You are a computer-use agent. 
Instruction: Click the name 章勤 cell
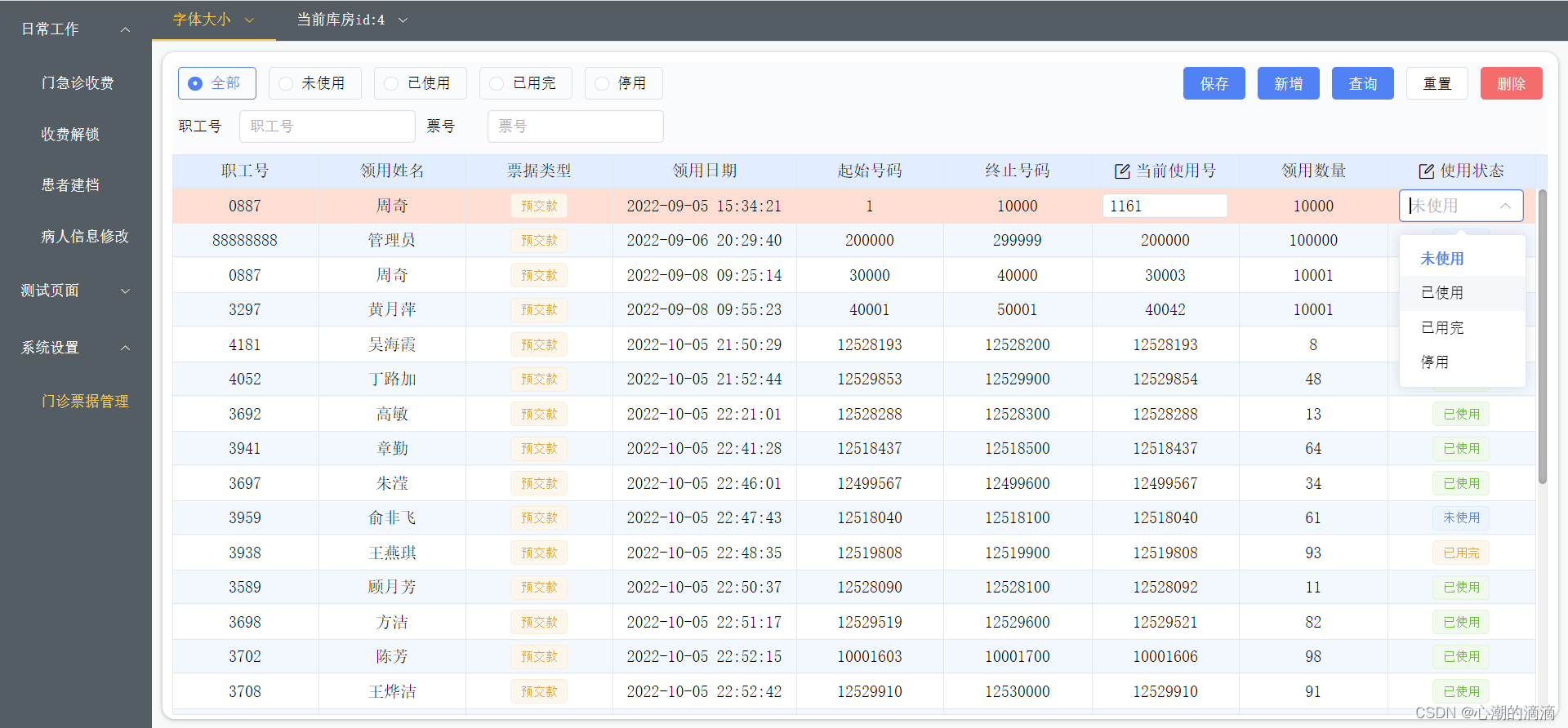point(392,449)
